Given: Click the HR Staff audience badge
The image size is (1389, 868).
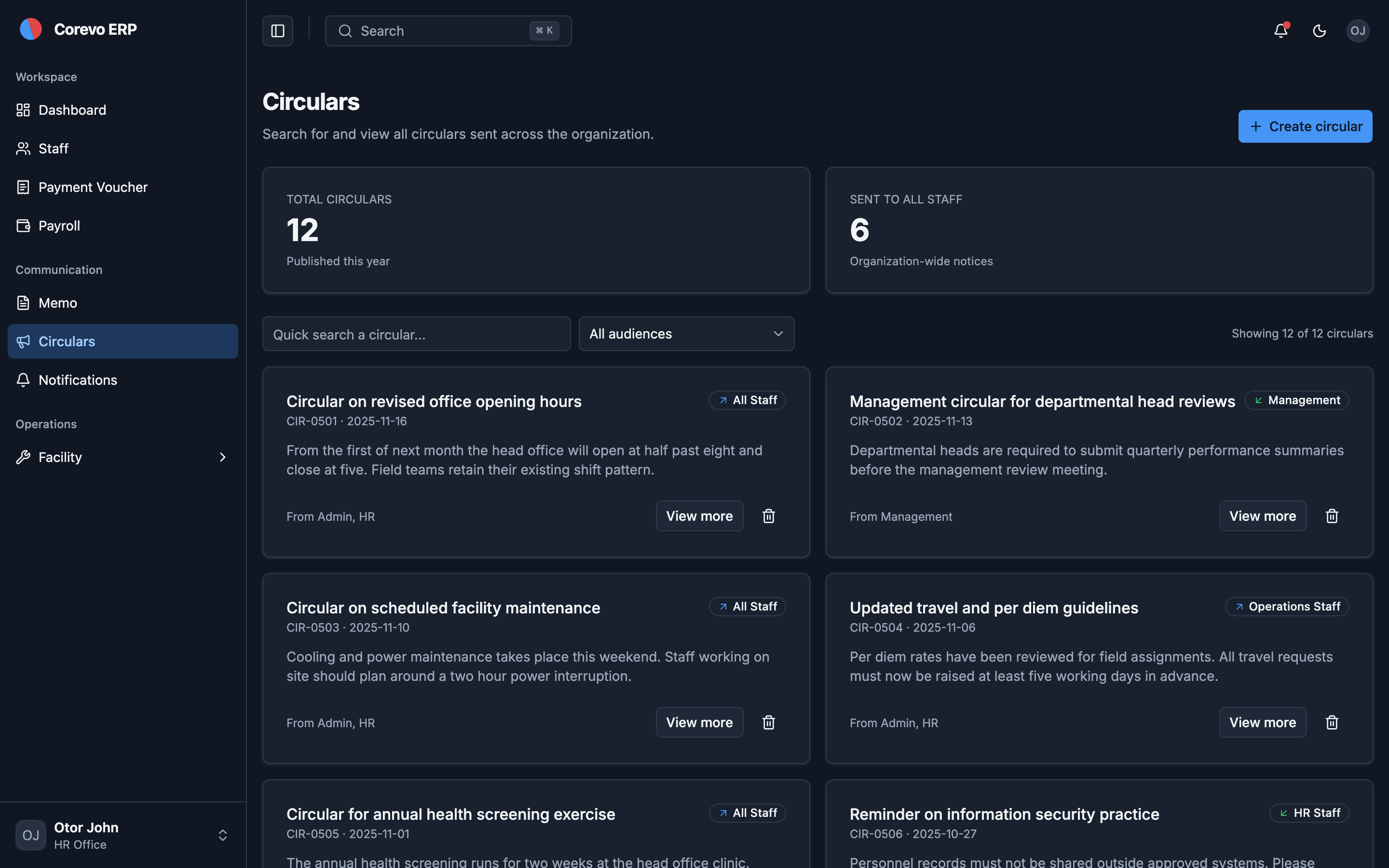Looking at the screenshot, I should [1309, 813].
